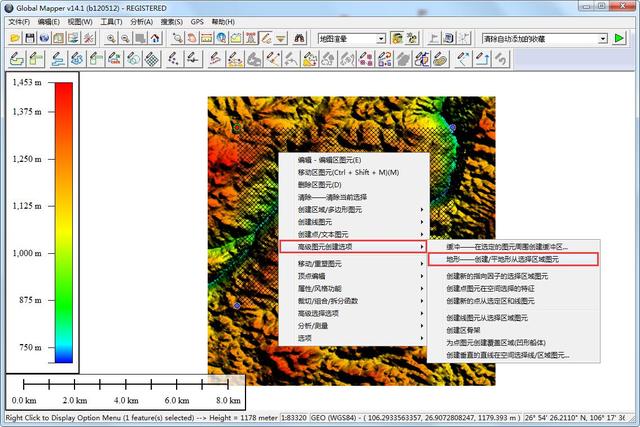Click the pencil with rotating arrows icon

(384, 59)
